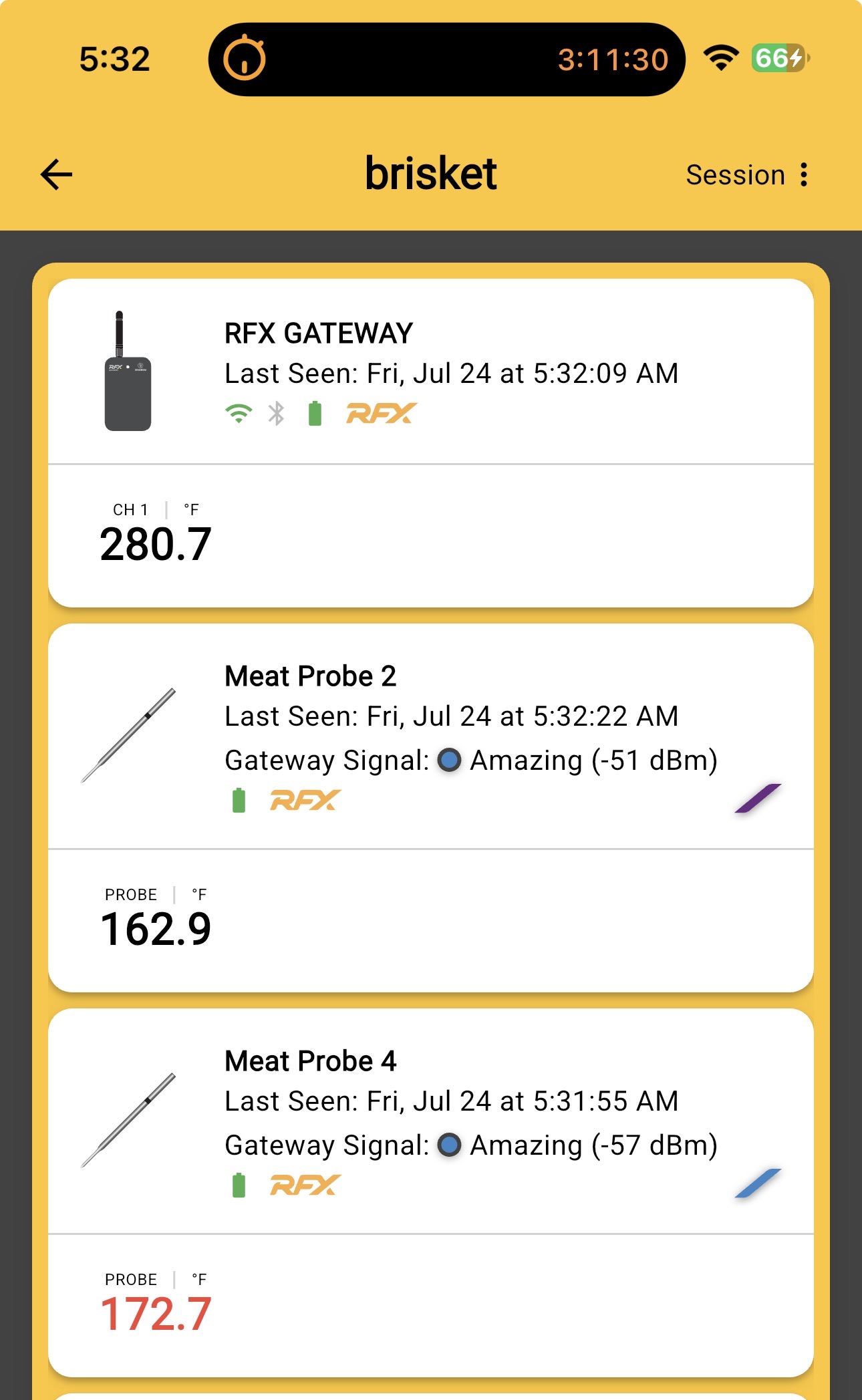Tap the orange timer icon in Dynamic Island
The height and width of the screenshot is (1400, 862).
pos(244,59)
